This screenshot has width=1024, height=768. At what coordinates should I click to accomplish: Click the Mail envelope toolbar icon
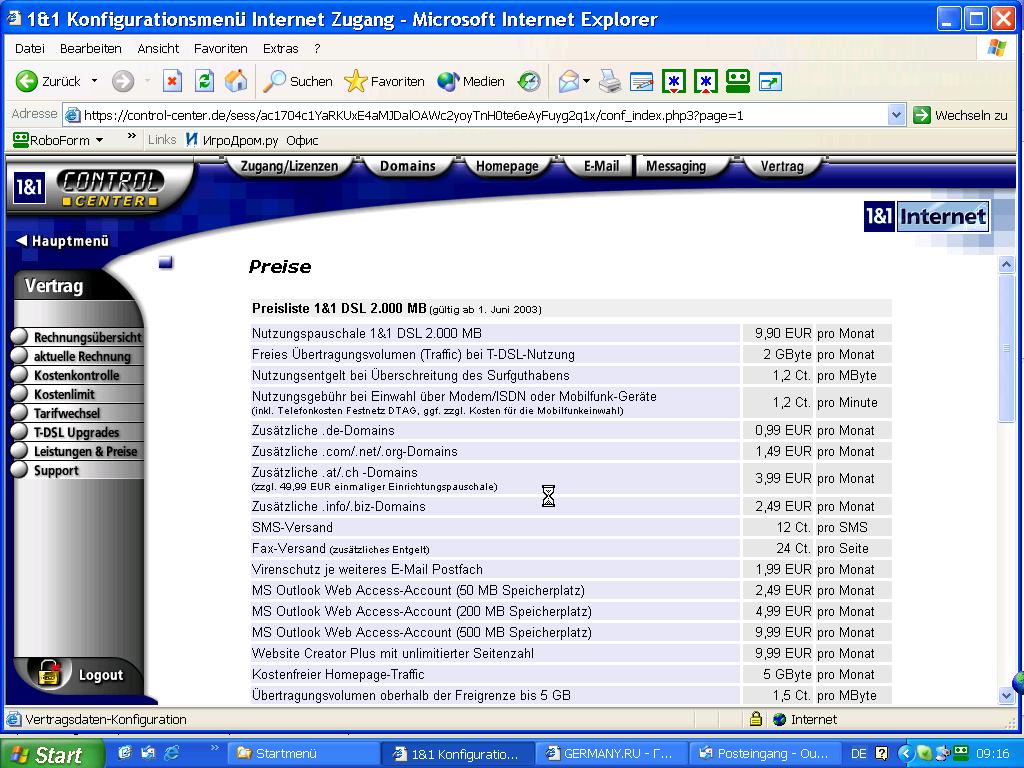[569, 82]
